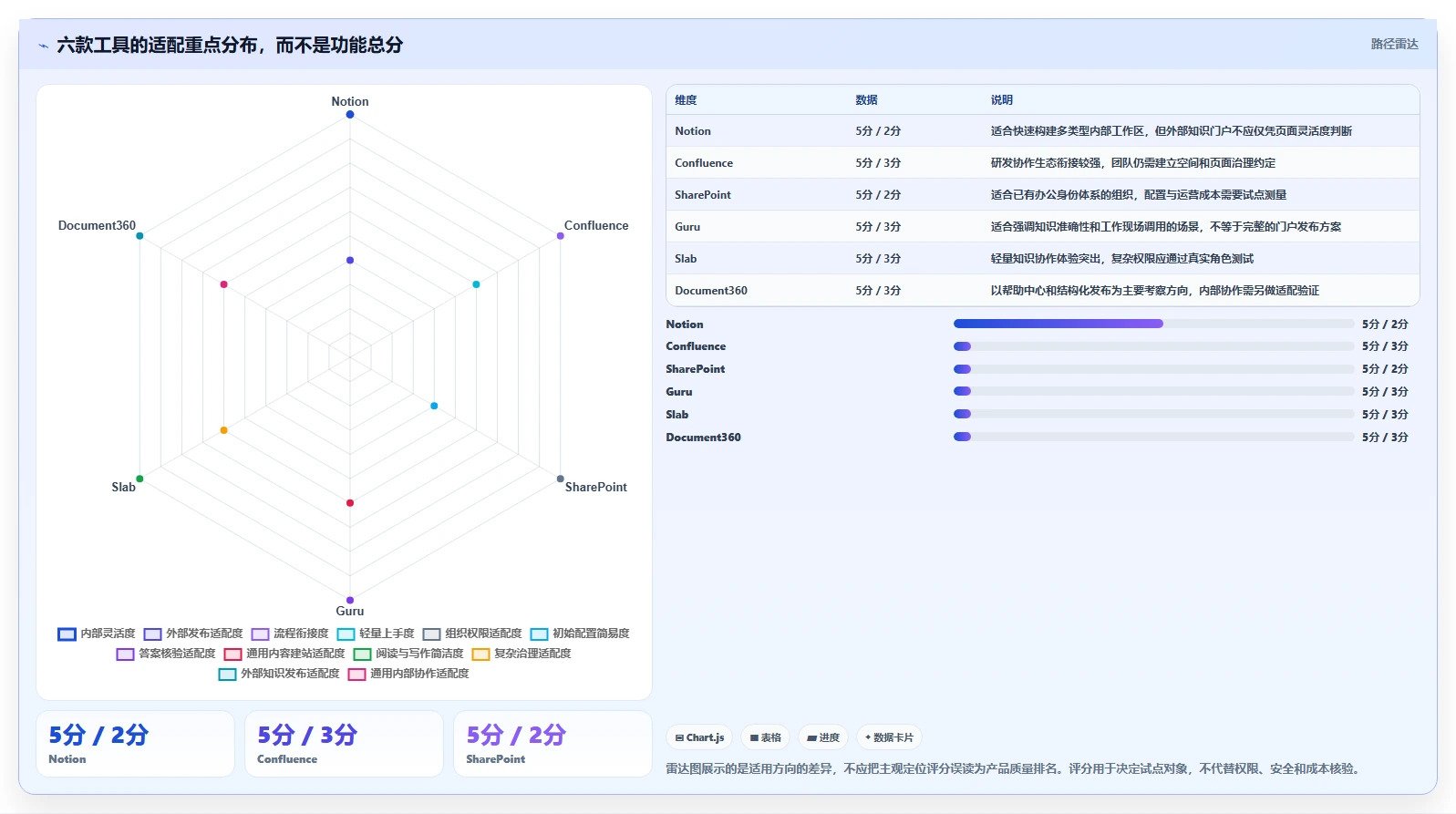Click the 数据 column header
The height and width of the screenshot is (814, 1456).
point(866,100)
